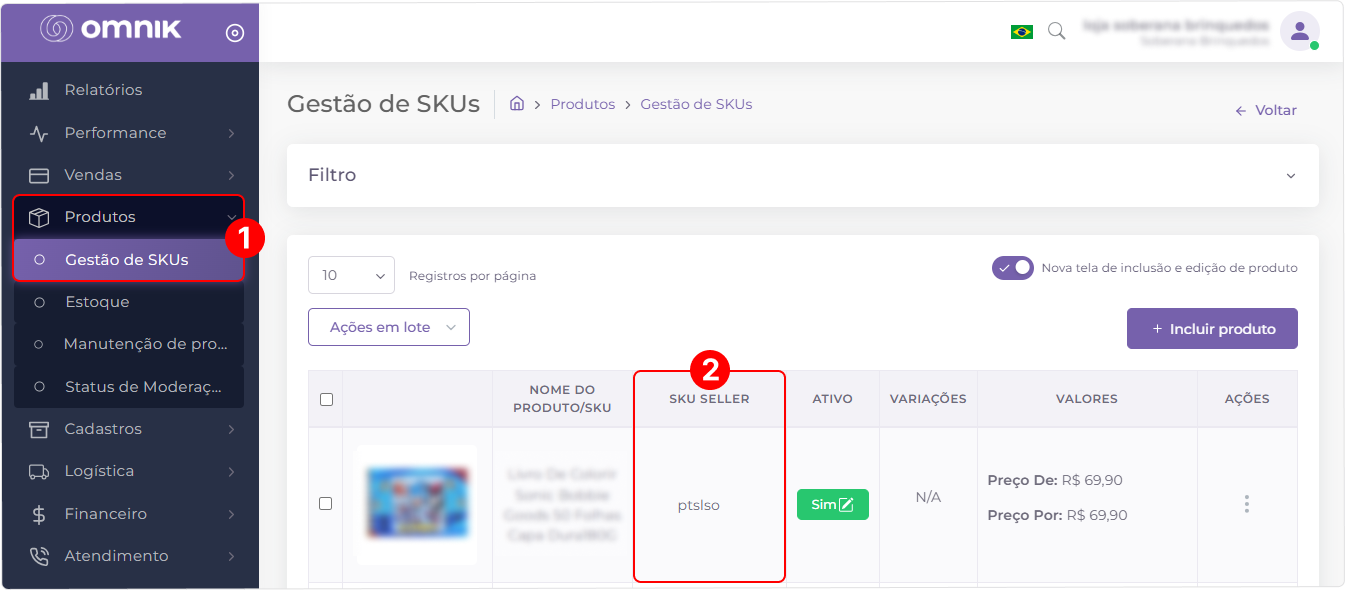Expand Vendas menu chevron
The width and height of the screenshot is (1345, 590).
point(231,175)
